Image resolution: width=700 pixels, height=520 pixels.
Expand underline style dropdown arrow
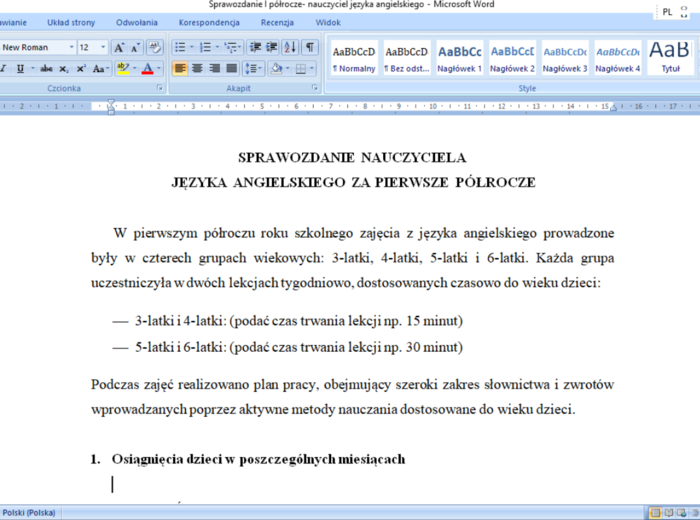[33, 69]
